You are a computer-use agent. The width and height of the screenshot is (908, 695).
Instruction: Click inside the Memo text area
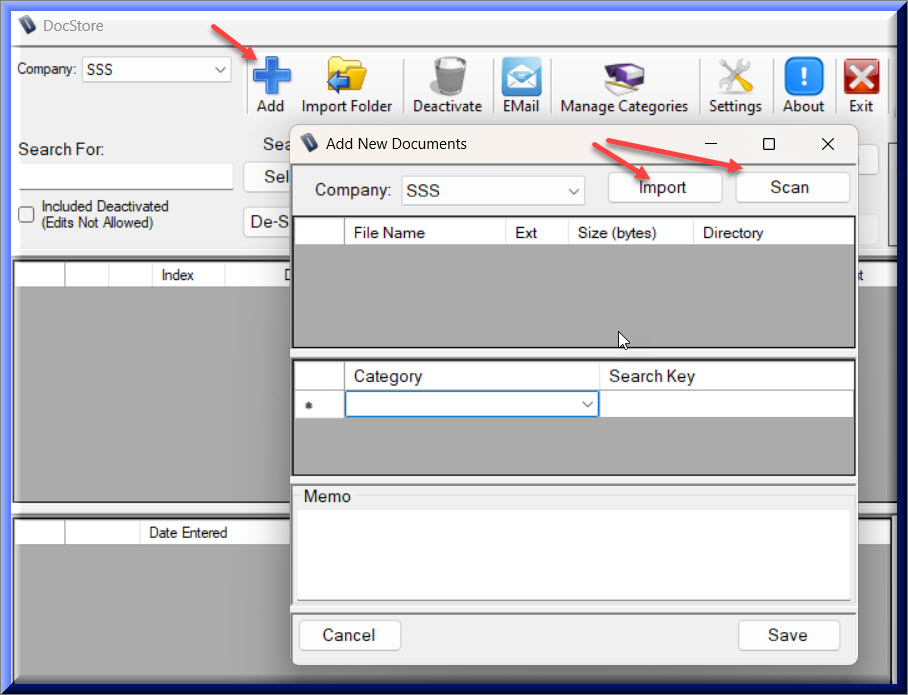coord(573,553)
